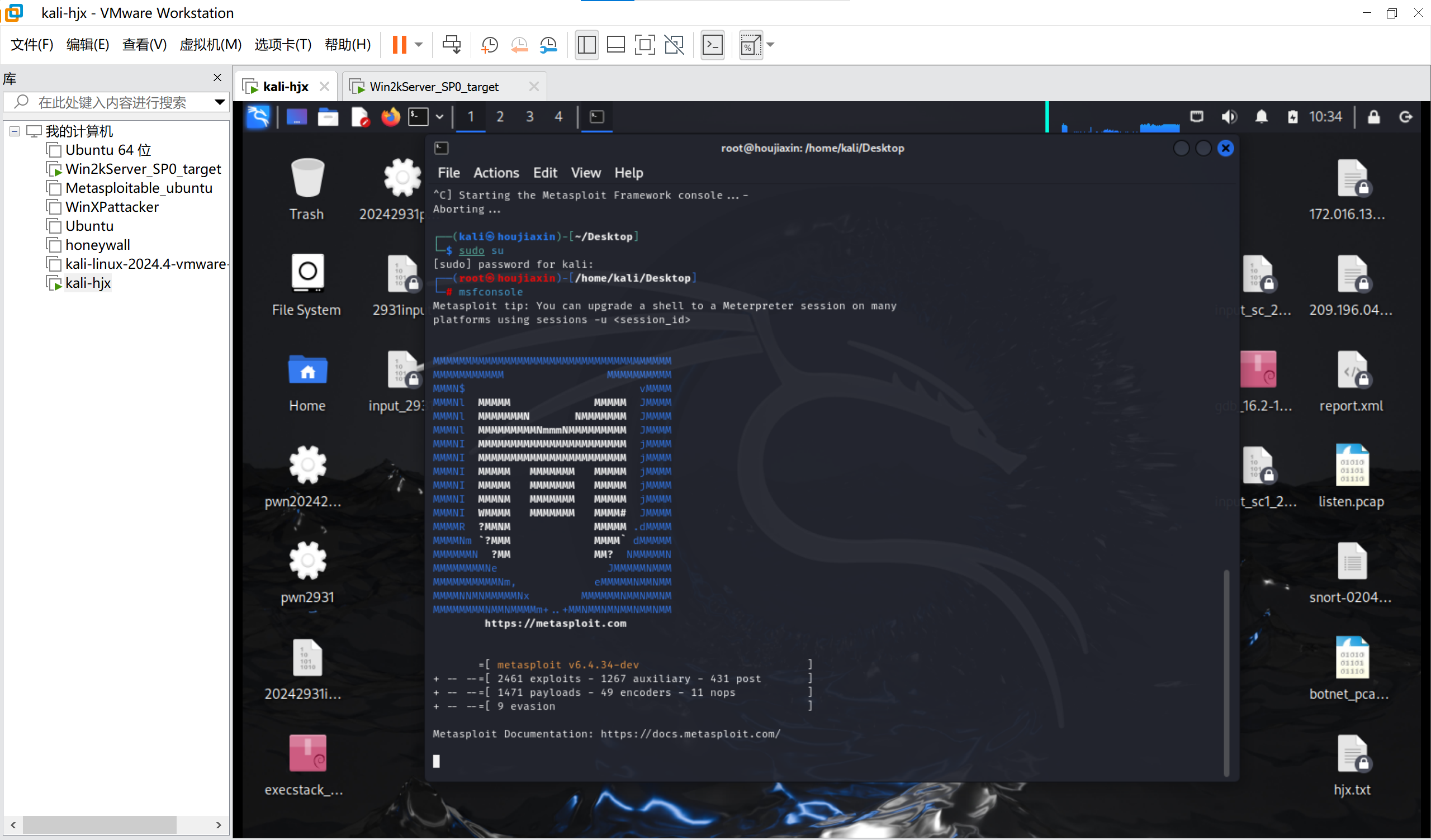Open the 查看(V) menu
The height and width of the screenshot is (840, 1431).
click(144, 44)
